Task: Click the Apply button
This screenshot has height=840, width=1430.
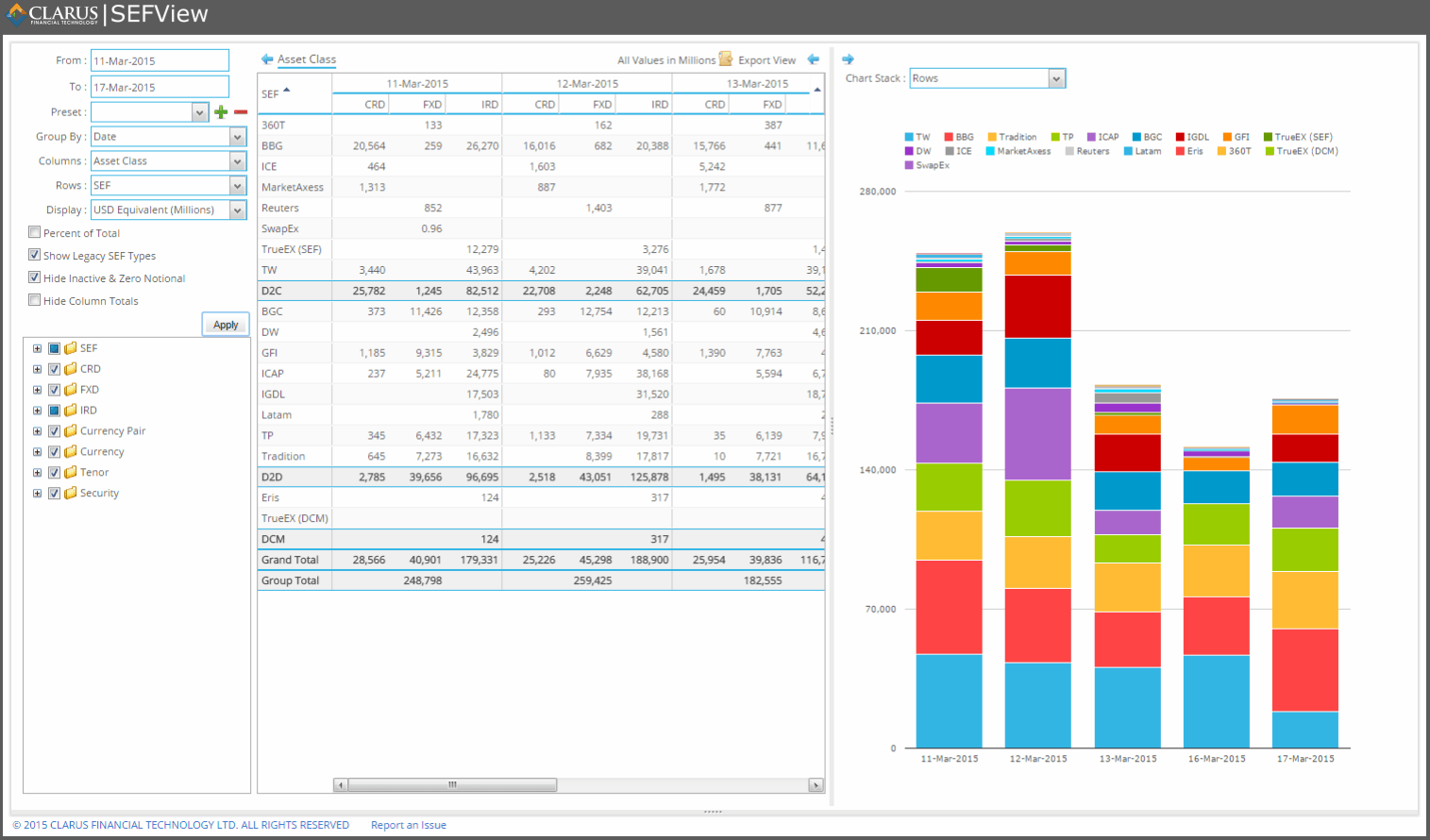Action: (226, 325)
